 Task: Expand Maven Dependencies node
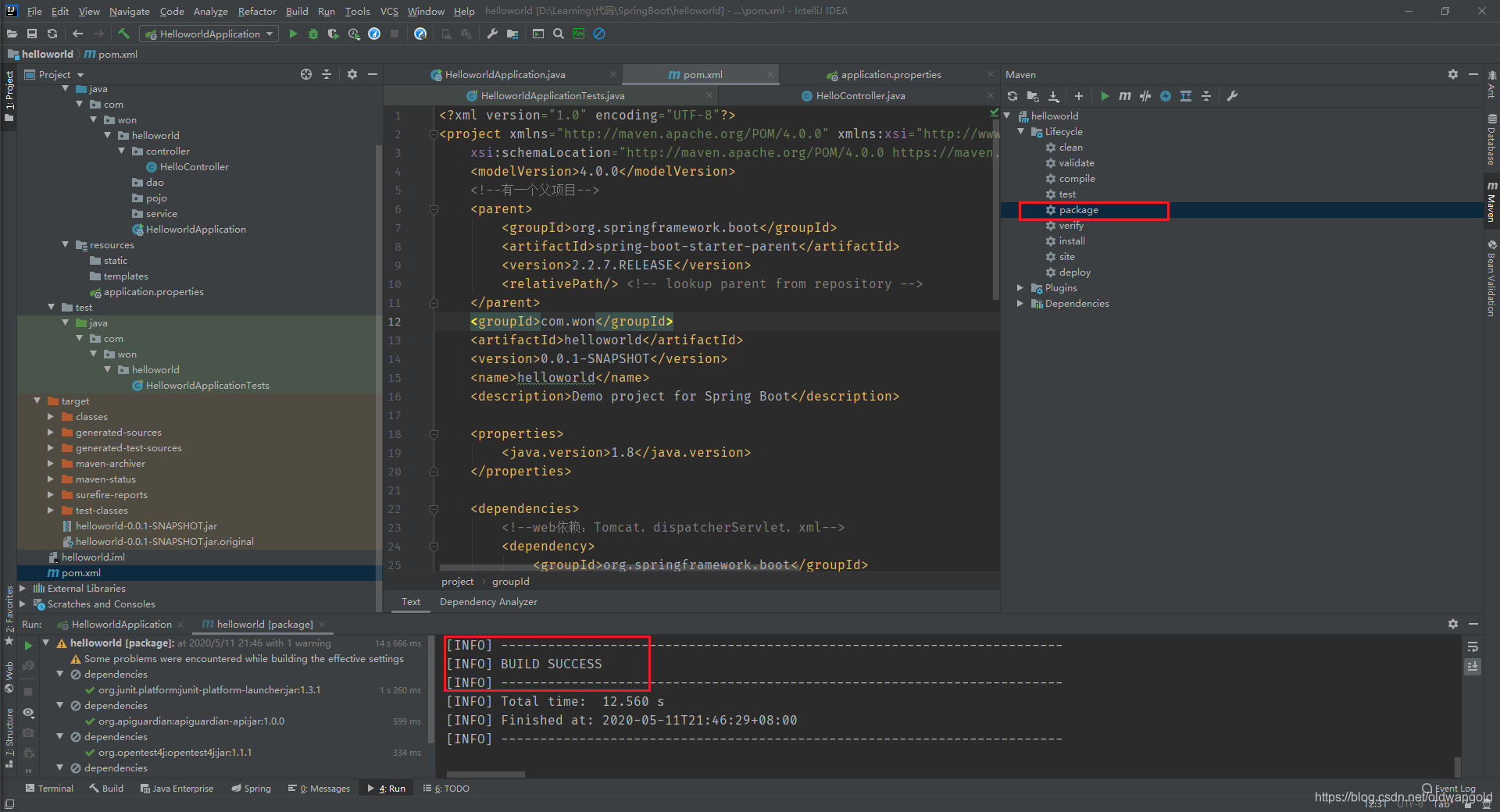click(1021, 303)
